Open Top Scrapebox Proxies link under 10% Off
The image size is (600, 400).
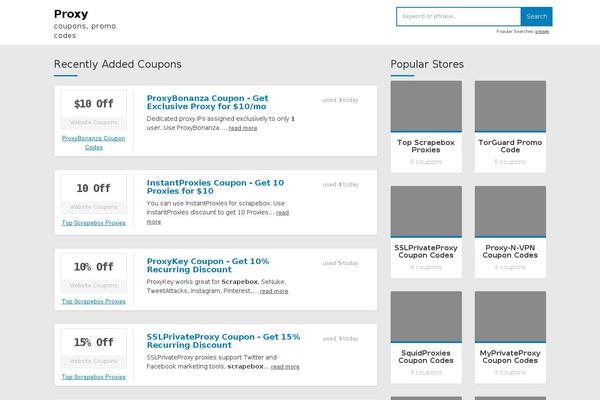tap(94, 301)
